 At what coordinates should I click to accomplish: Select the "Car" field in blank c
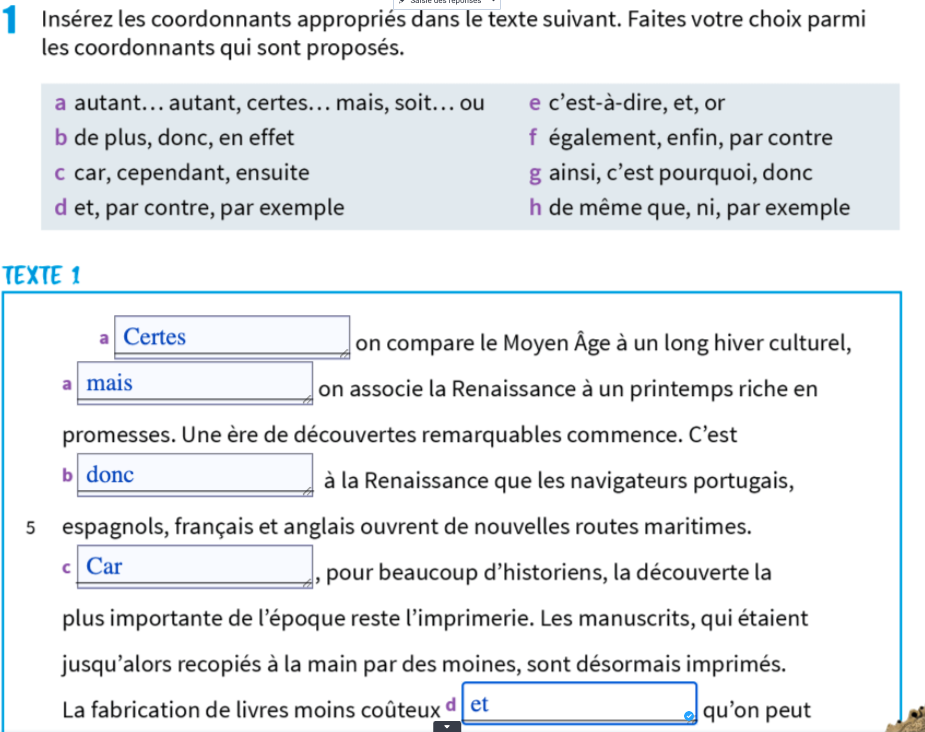pyautogui.click(x=194, y=566)
